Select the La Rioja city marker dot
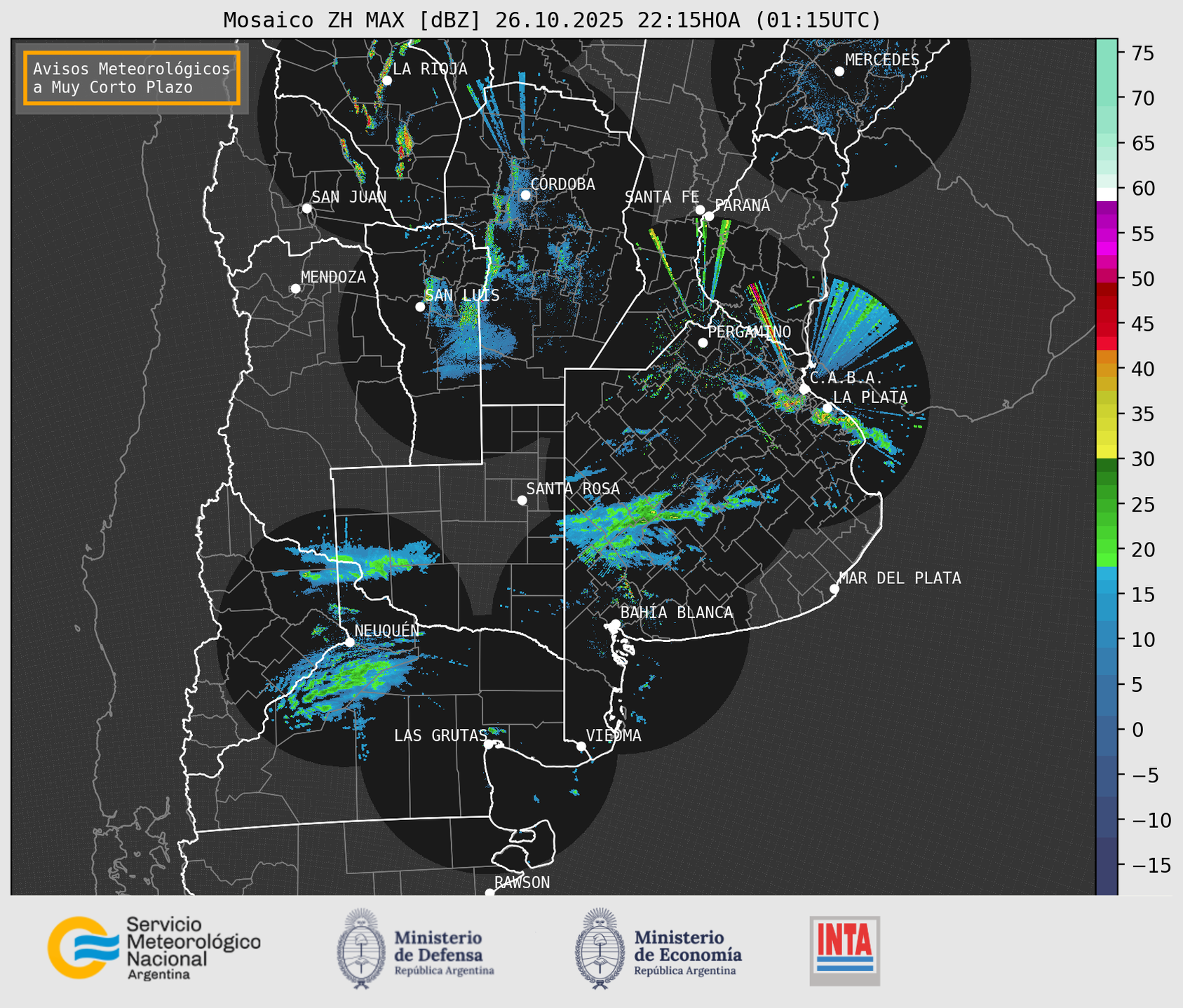The image size is (1183, 1008). point(387,81)
